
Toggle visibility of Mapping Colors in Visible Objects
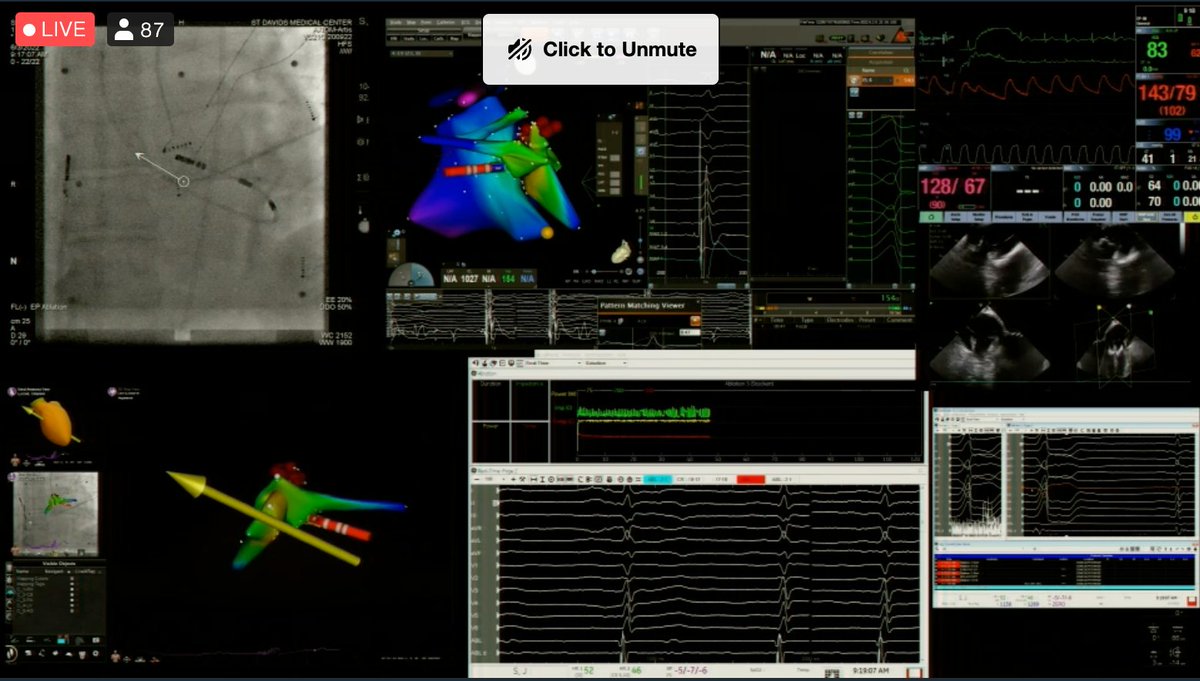tap(71, 579)
